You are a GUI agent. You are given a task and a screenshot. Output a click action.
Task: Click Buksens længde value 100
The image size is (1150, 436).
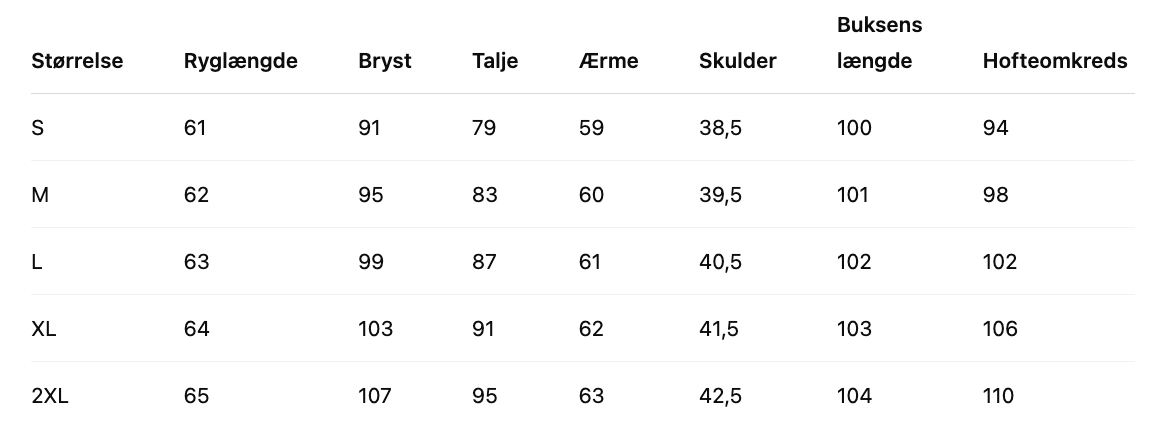(854, 128)
